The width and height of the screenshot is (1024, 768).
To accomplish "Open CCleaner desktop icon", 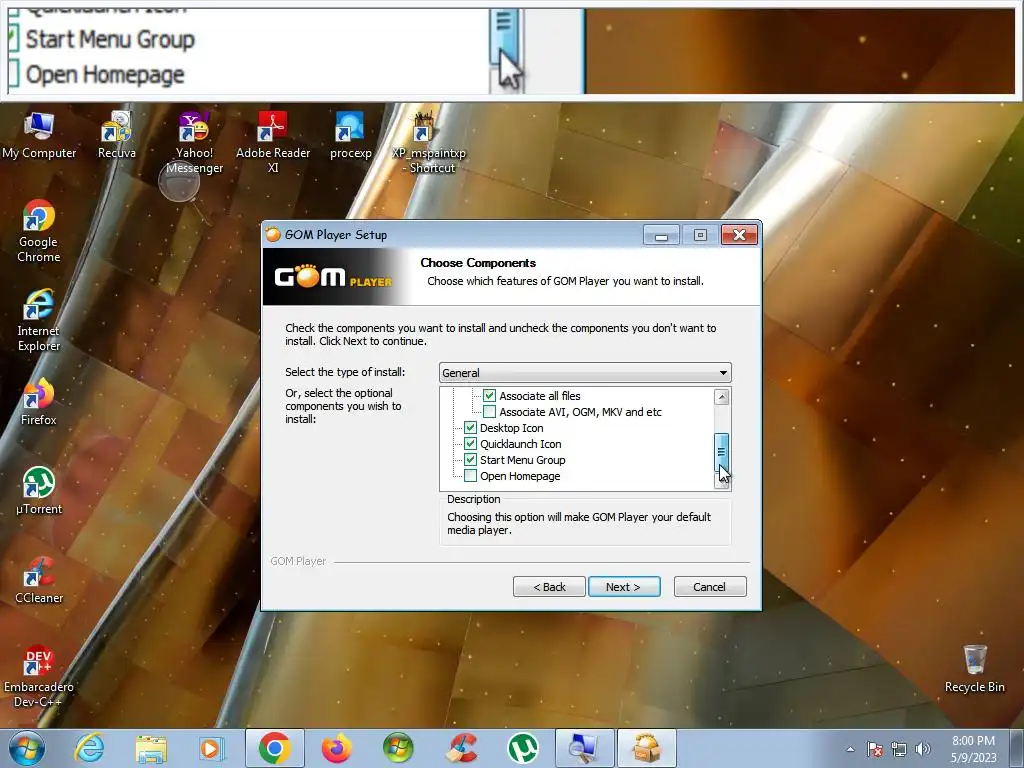I will (39, 580).
